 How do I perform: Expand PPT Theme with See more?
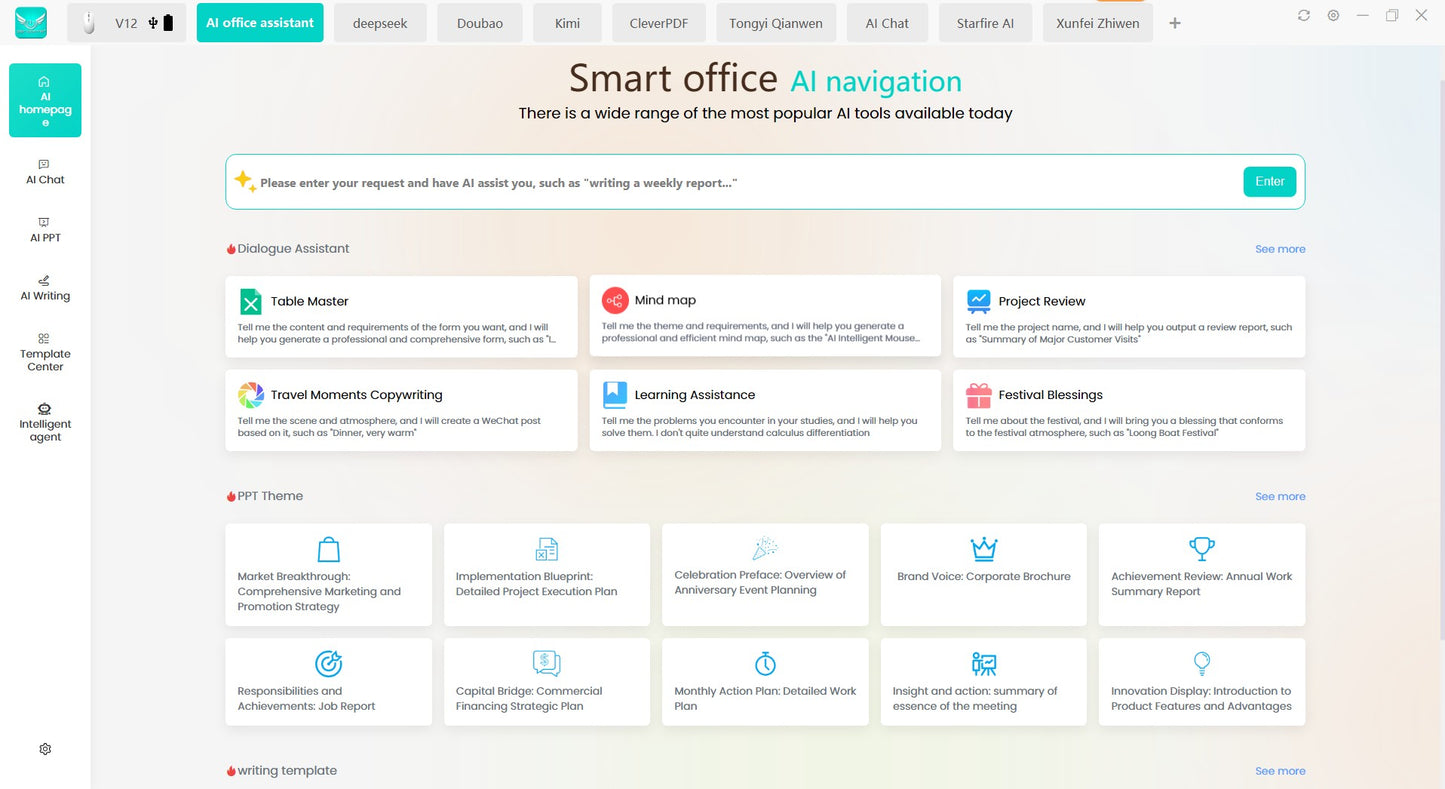pyautogui.click(x=1280, y=496)
